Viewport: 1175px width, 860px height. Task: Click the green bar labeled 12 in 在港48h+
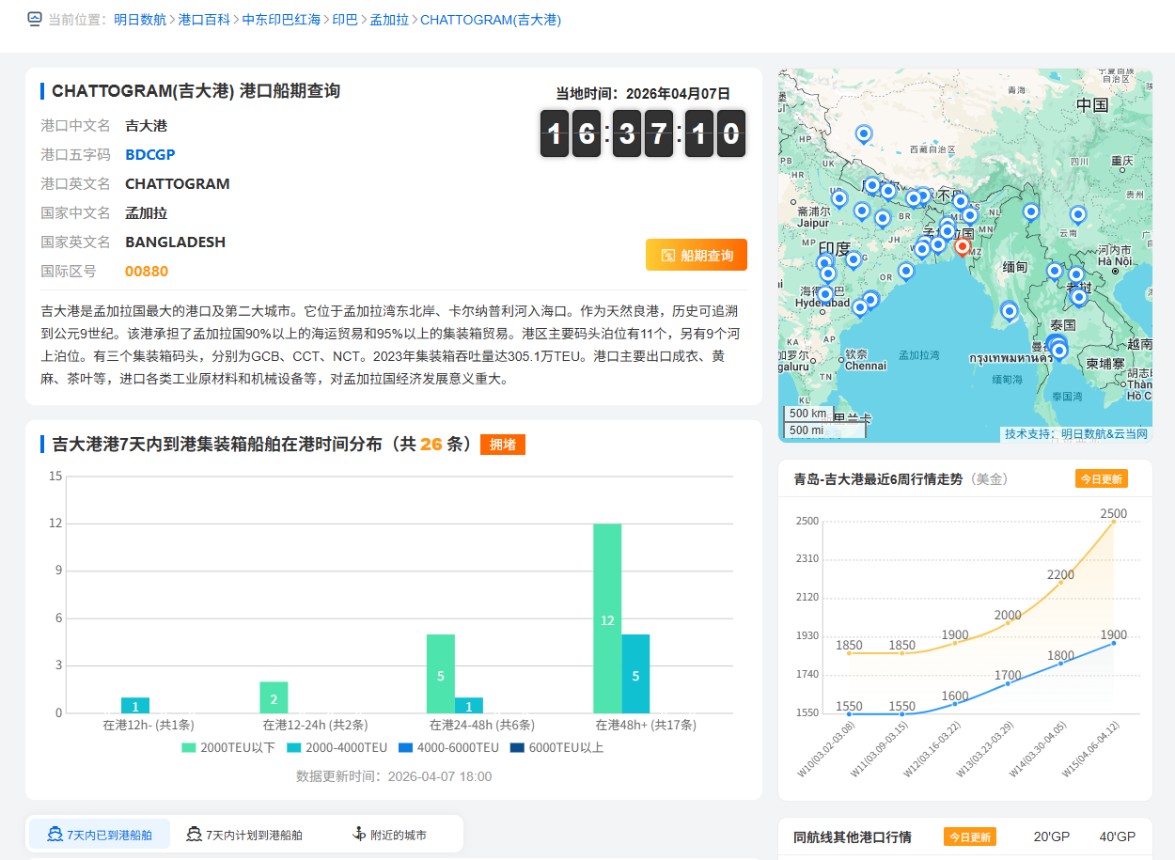coord(607,618)
